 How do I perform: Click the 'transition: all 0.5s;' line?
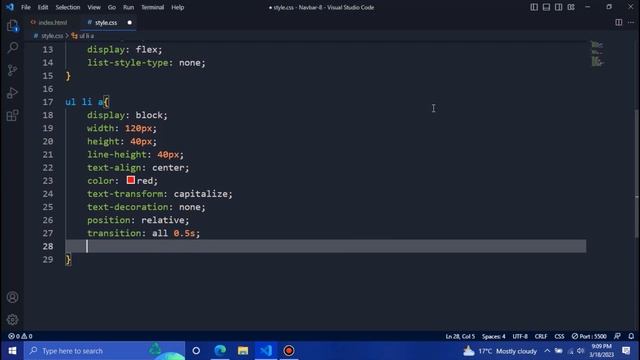pos(143,233)
